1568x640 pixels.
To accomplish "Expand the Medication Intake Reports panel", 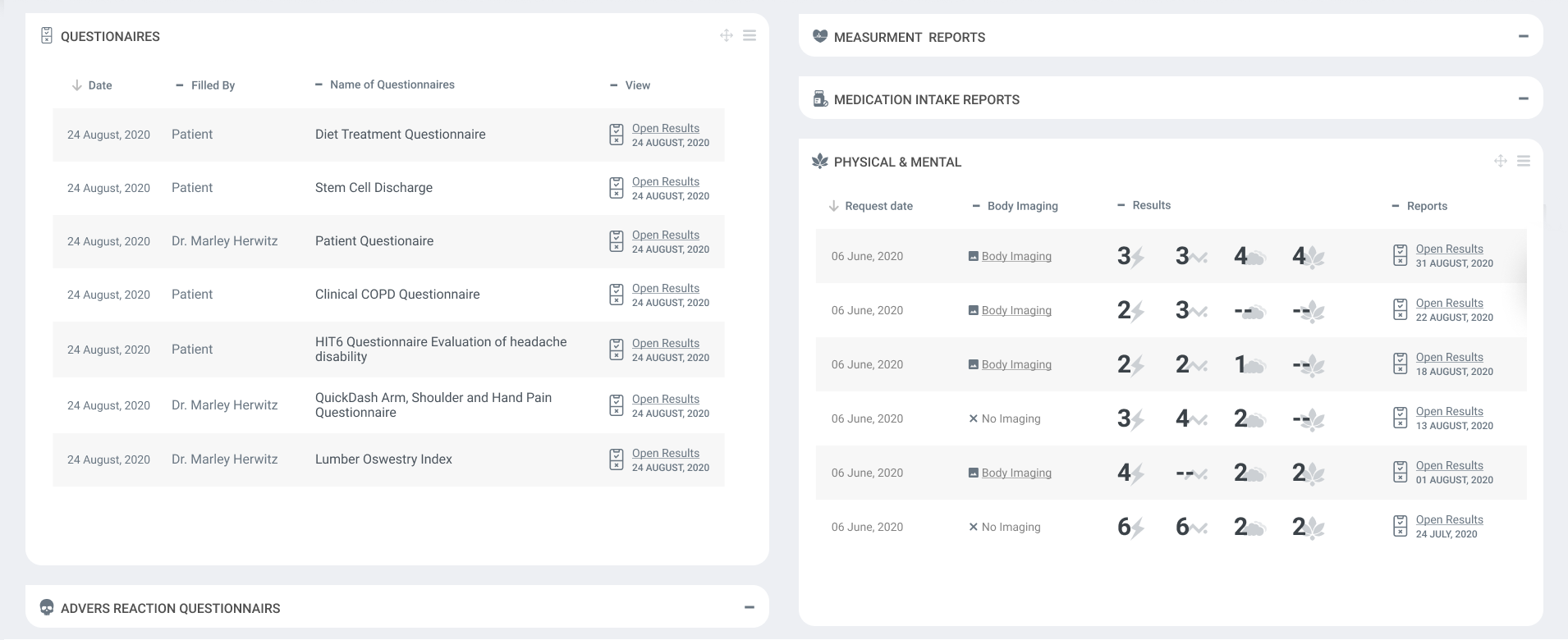I will [x=1524, y=98].
